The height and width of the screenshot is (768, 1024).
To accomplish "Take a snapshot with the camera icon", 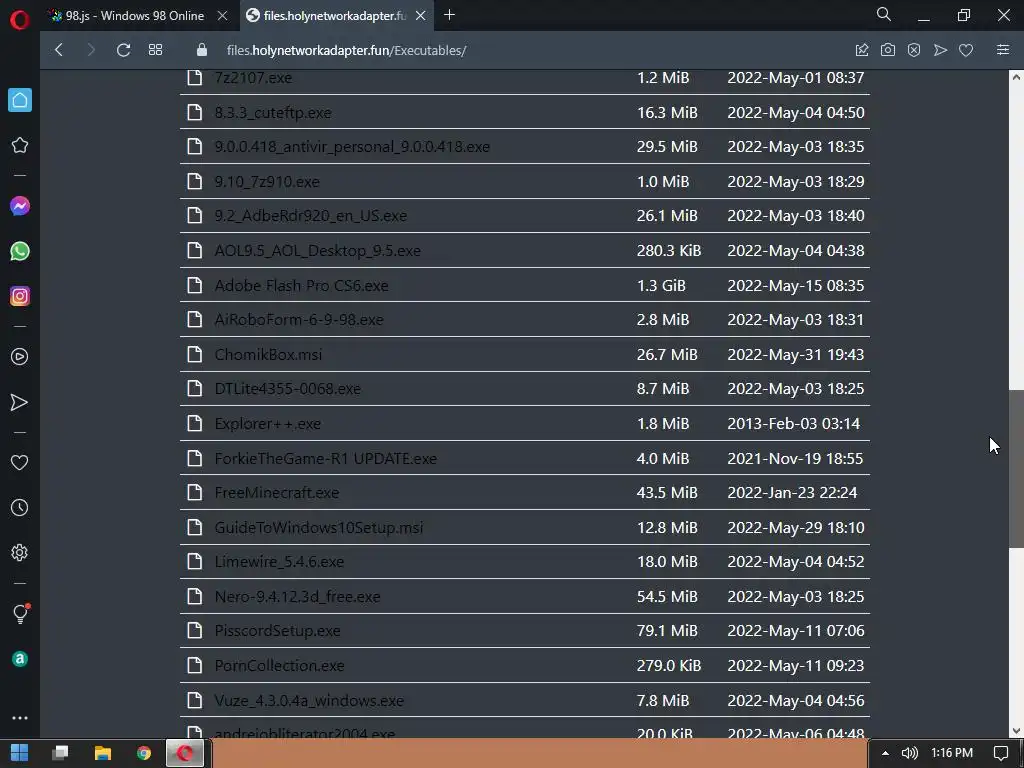I will 888,50.
